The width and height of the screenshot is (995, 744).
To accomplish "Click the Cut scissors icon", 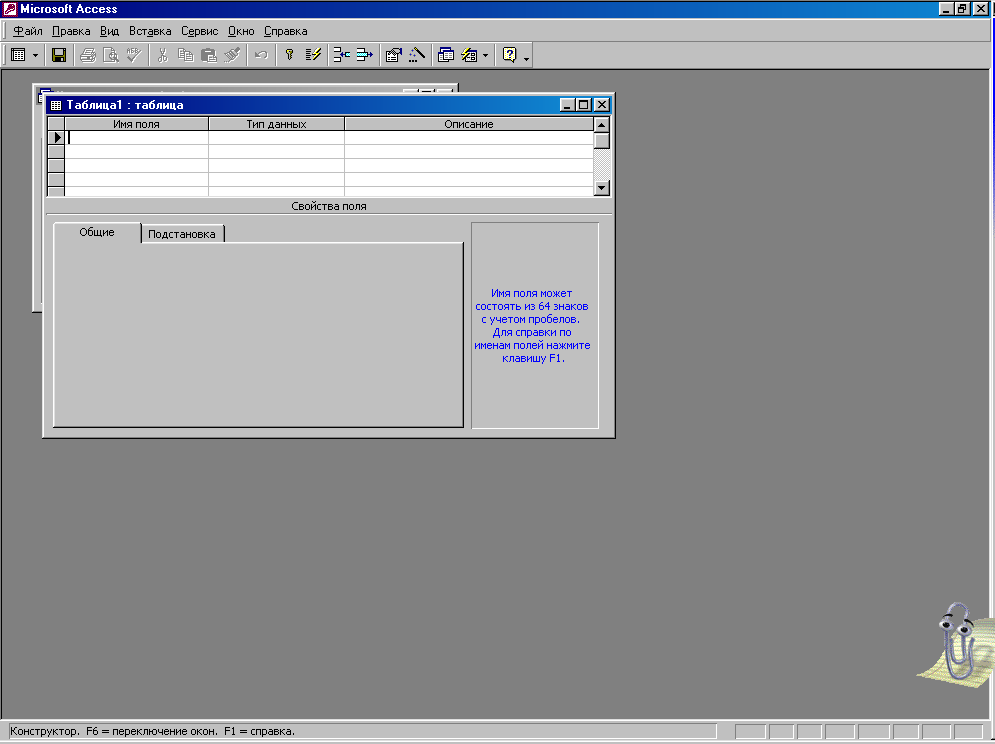I will coord(162,55).
